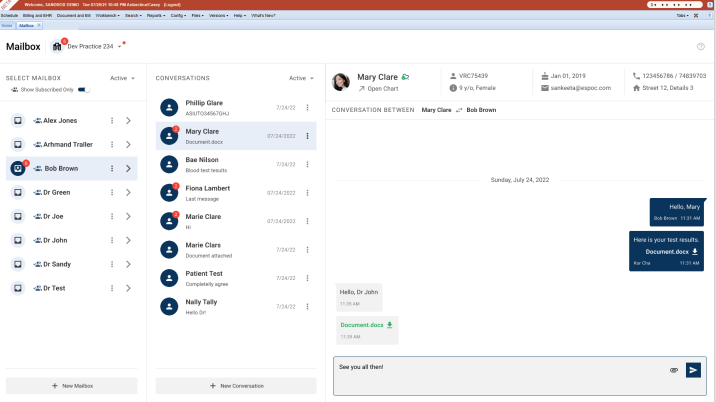
Task: Click the attachment paperclip icon in message box
Action: 674,370
